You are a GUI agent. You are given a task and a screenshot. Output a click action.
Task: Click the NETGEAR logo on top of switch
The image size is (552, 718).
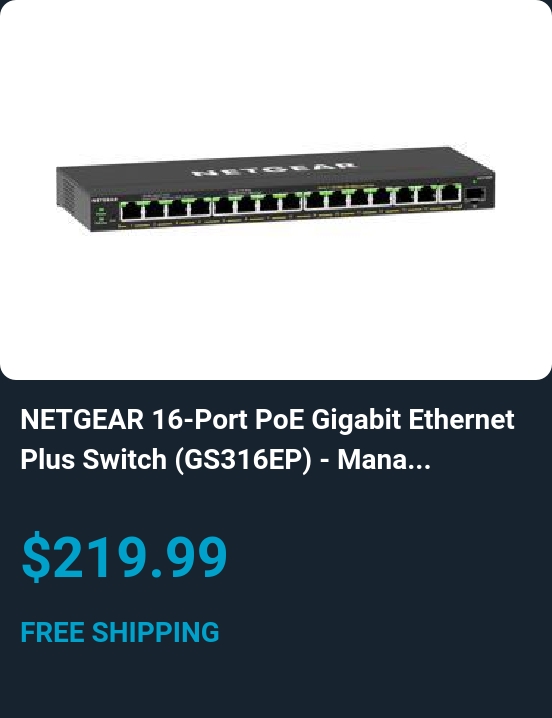(274, 169)
